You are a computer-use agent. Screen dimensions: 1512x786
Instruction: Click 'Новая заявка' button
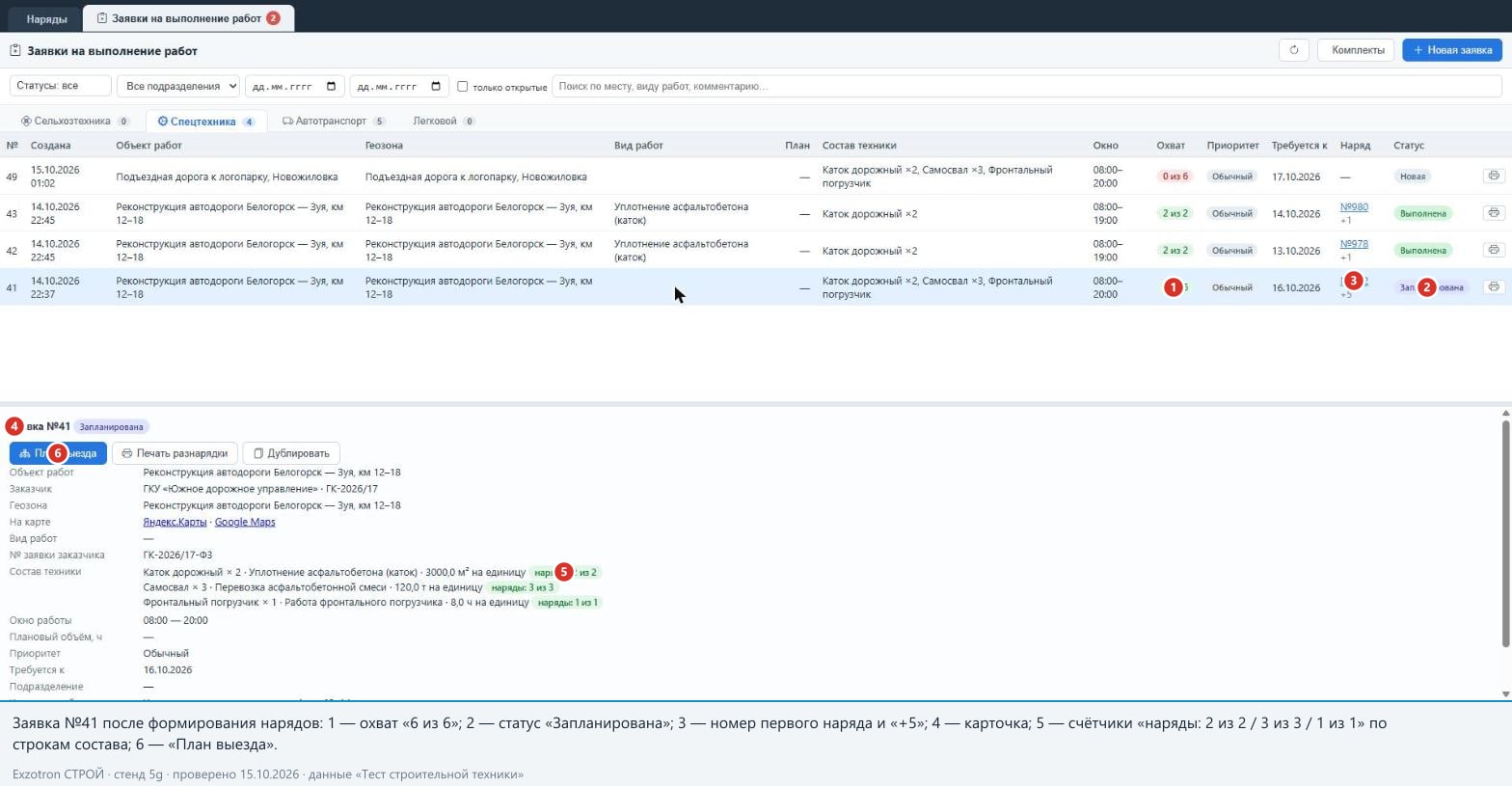[1452, 50]
